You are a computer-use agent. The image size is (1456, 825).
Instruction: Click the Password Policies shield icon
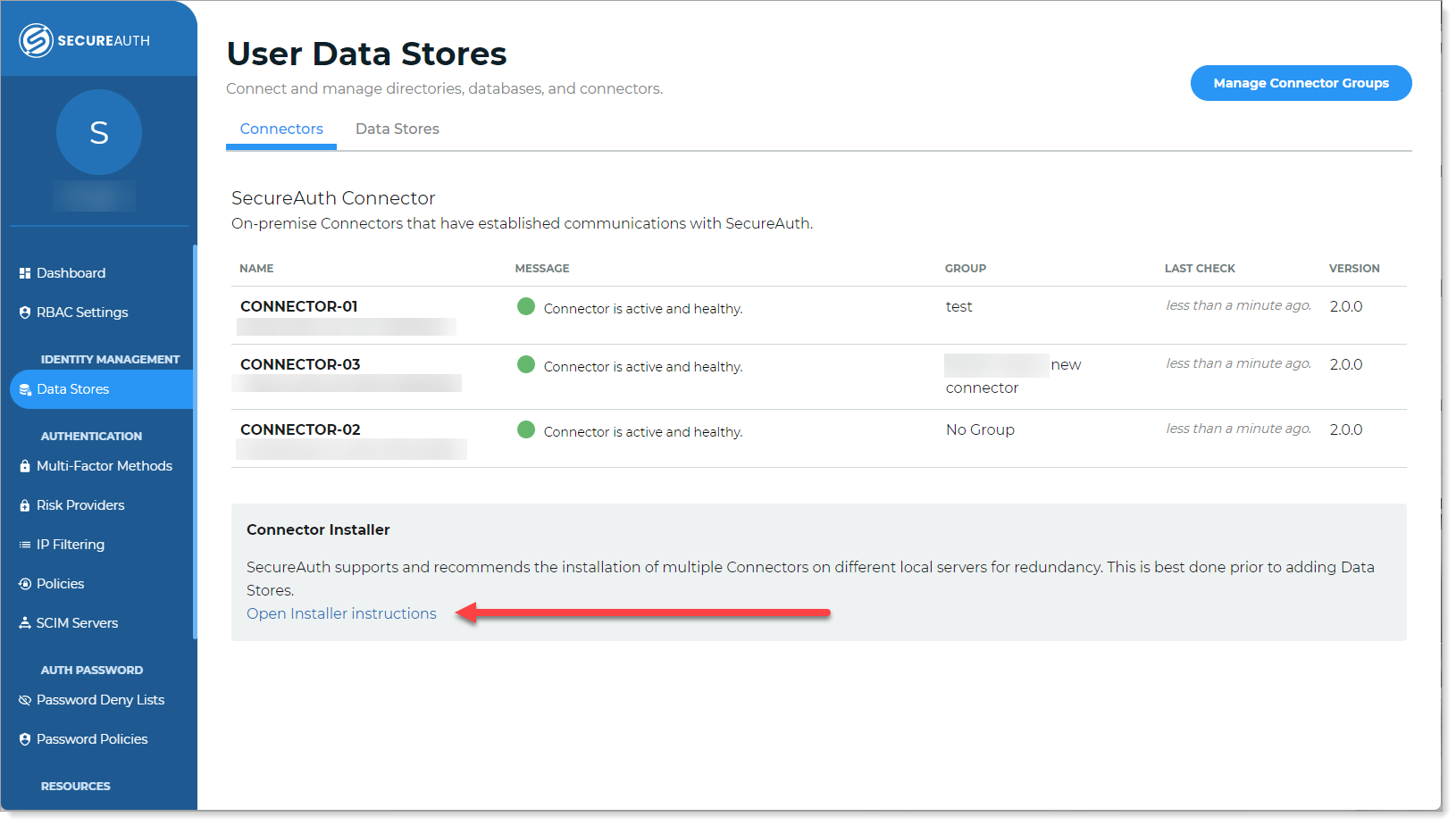coord(25,739)
